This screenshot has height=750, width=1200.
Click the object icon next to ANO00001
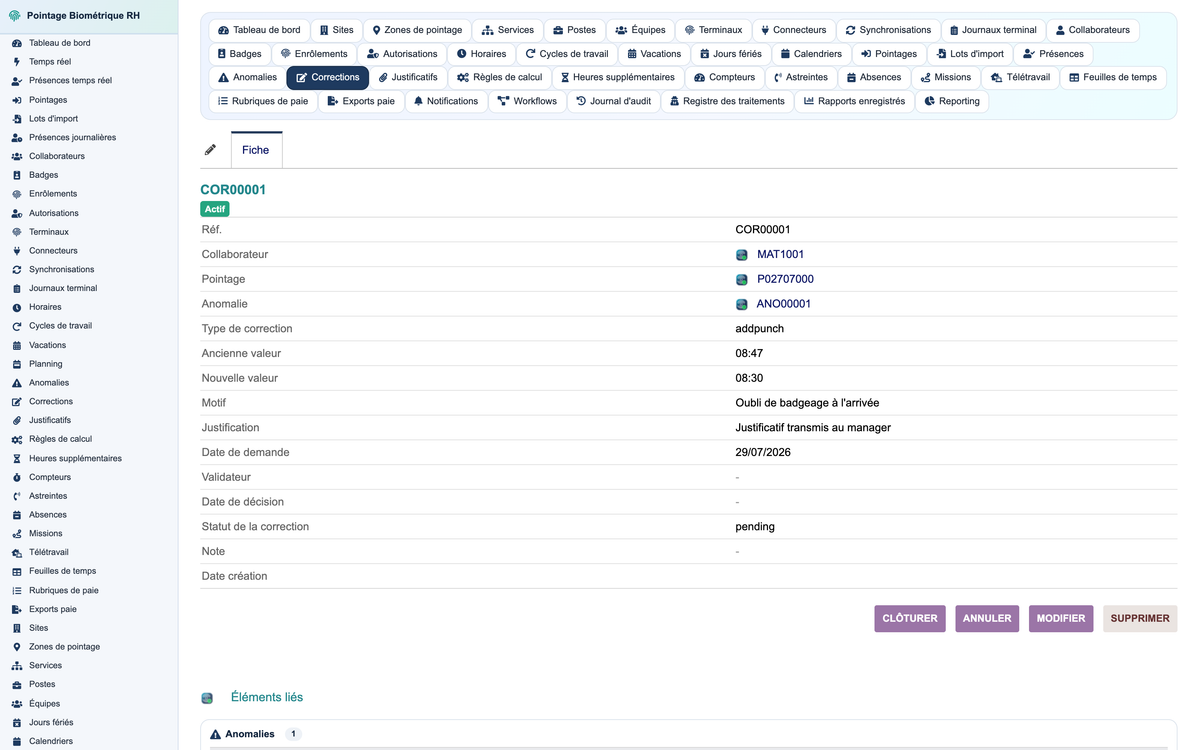coord(742,305)
